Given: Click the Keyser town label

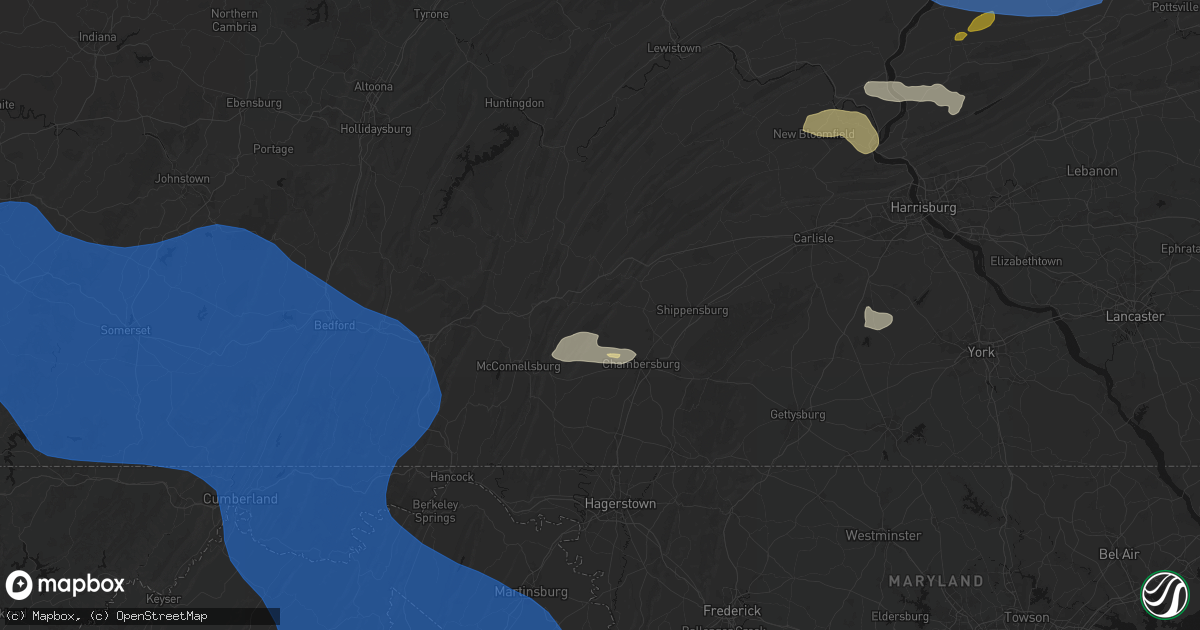Looking at the screenshot, I should coord(164,599).
